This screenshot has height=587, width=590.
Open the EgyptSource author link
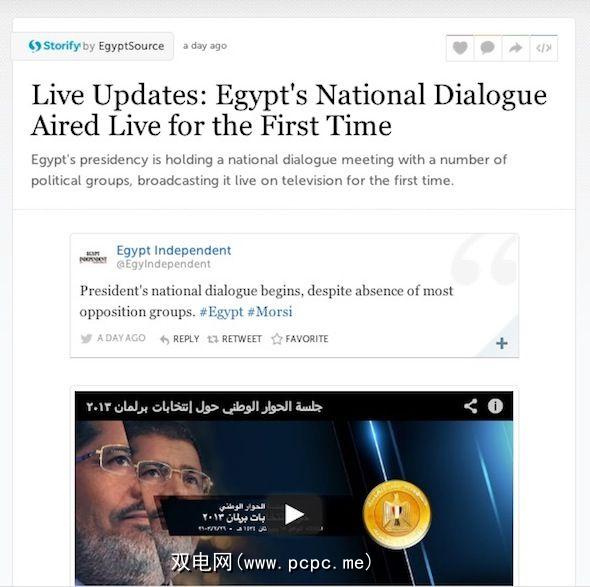point(131,46)
